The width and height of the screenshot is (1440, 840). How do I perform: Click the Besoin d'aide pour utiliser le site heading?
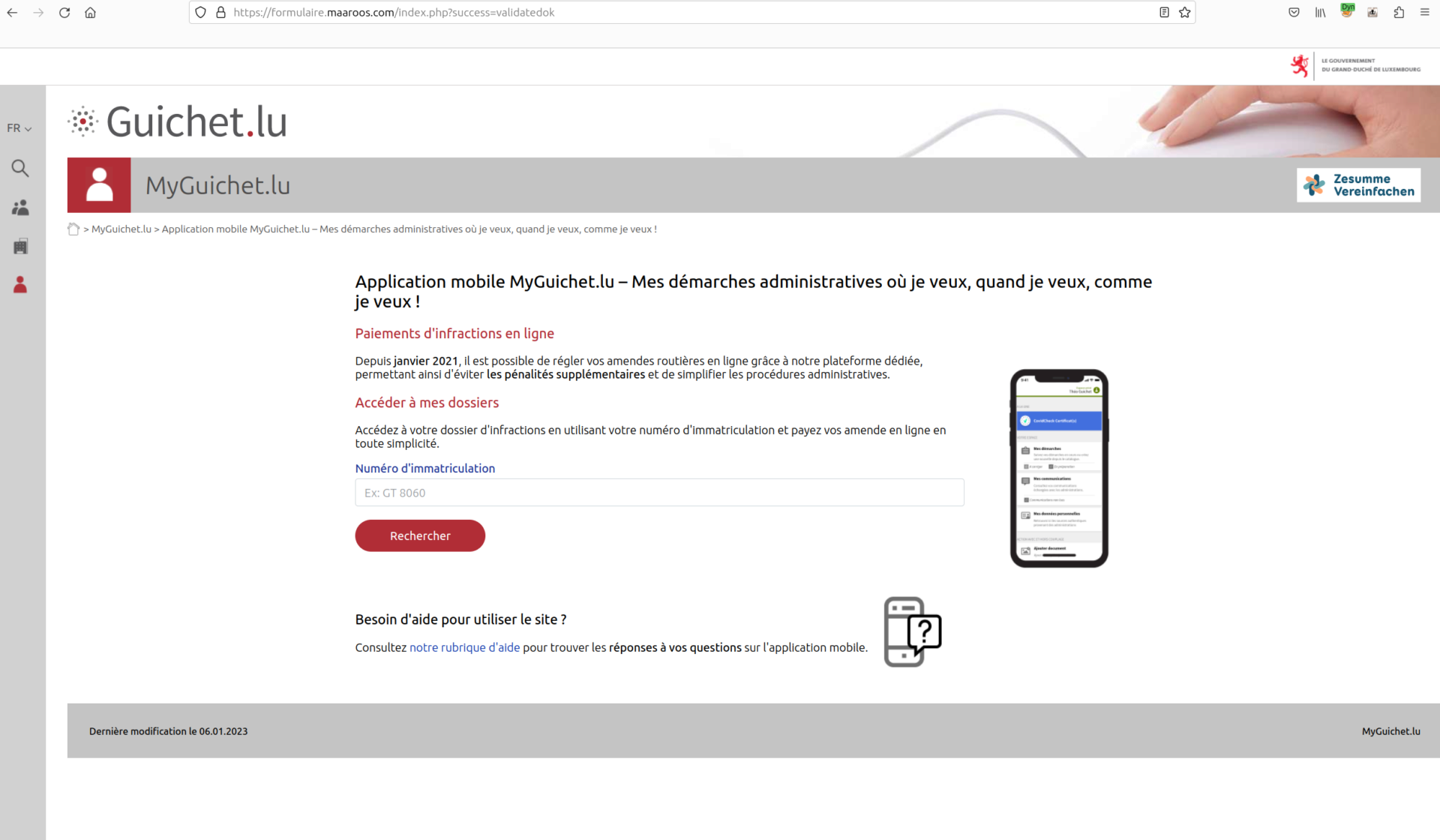click(x=460, y=619)
